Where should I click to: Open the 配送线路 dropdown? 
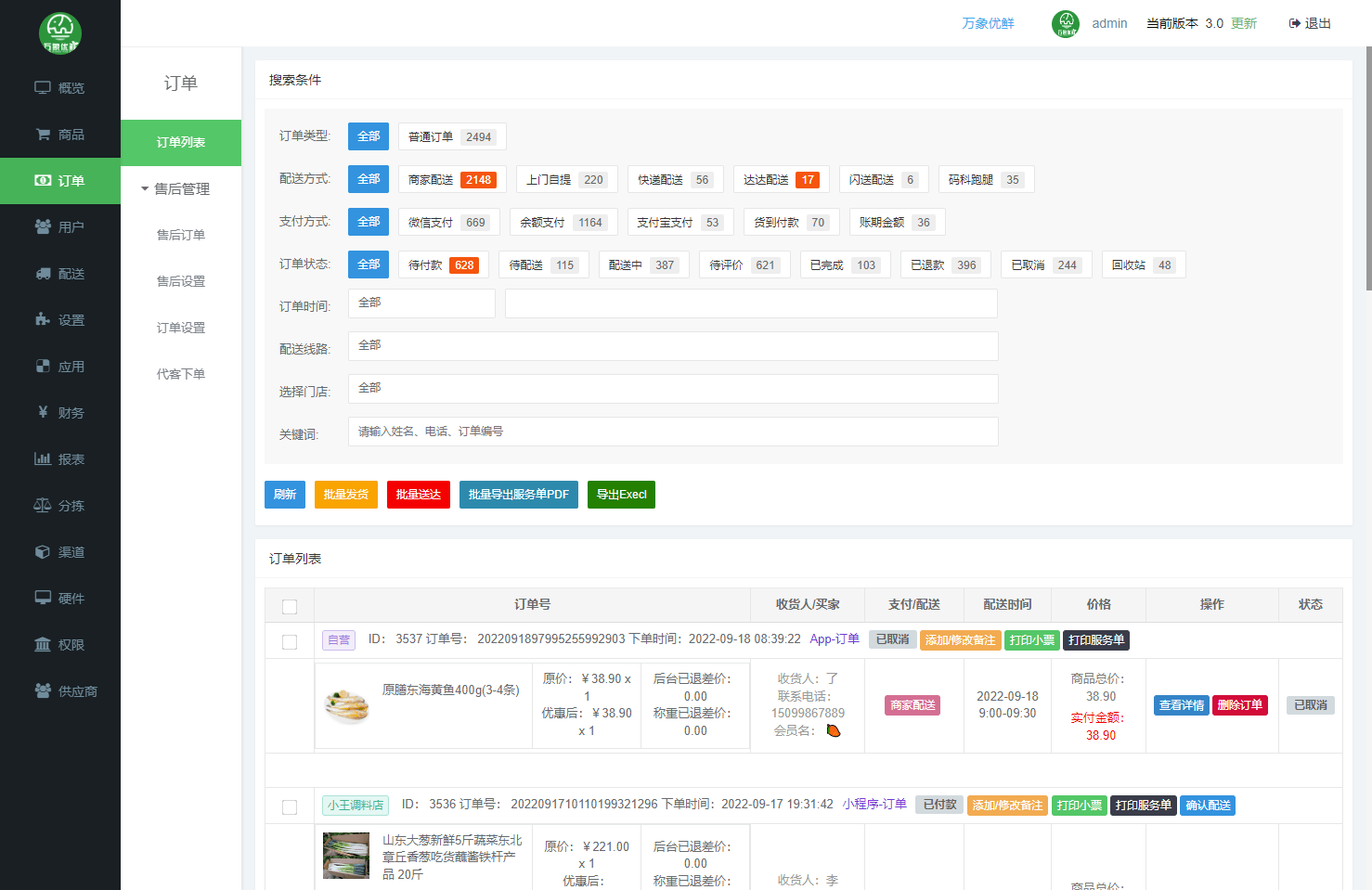click(x=672, y=346)
